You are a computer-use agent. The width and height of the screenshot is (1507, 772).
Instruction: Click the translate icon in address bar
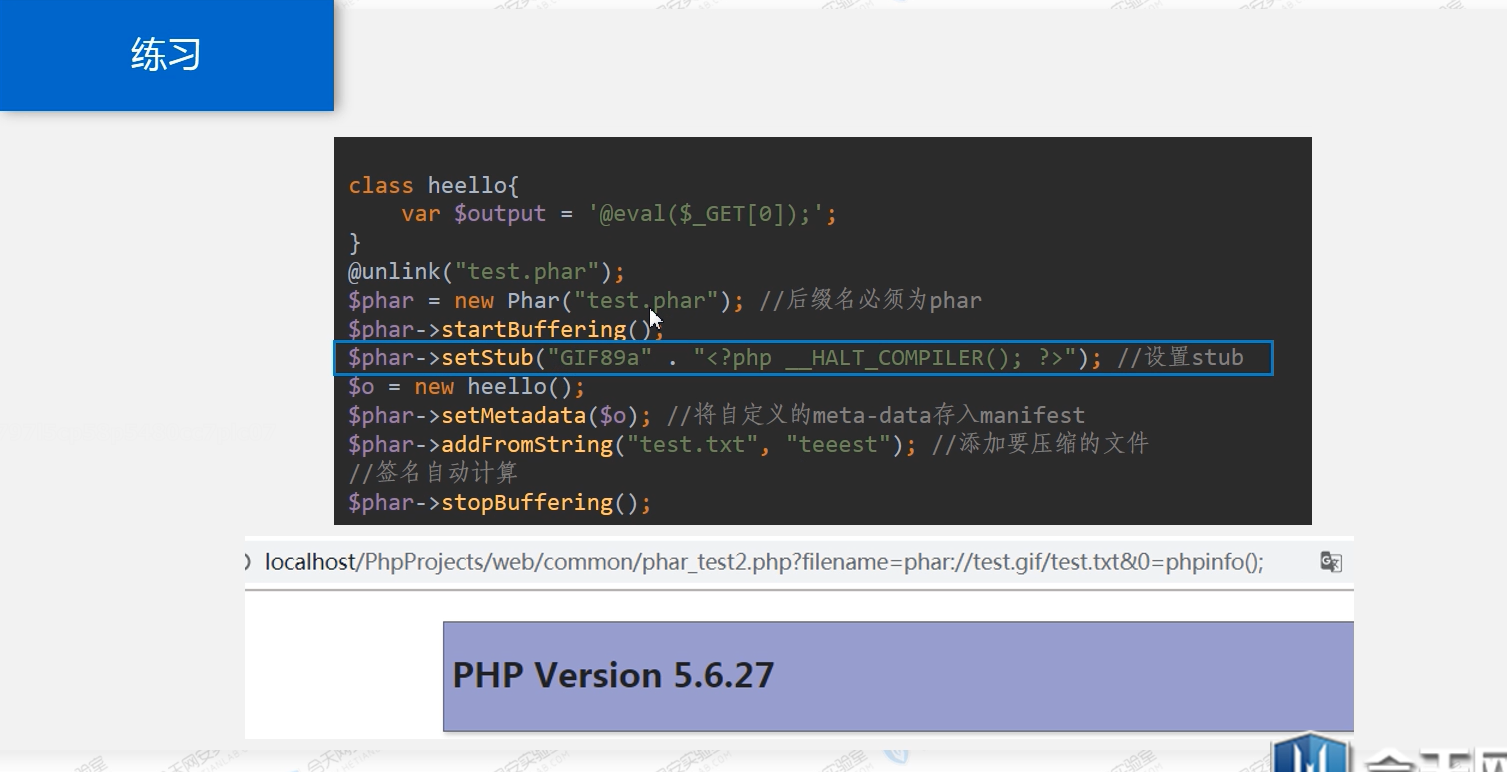click(1330, 562)
